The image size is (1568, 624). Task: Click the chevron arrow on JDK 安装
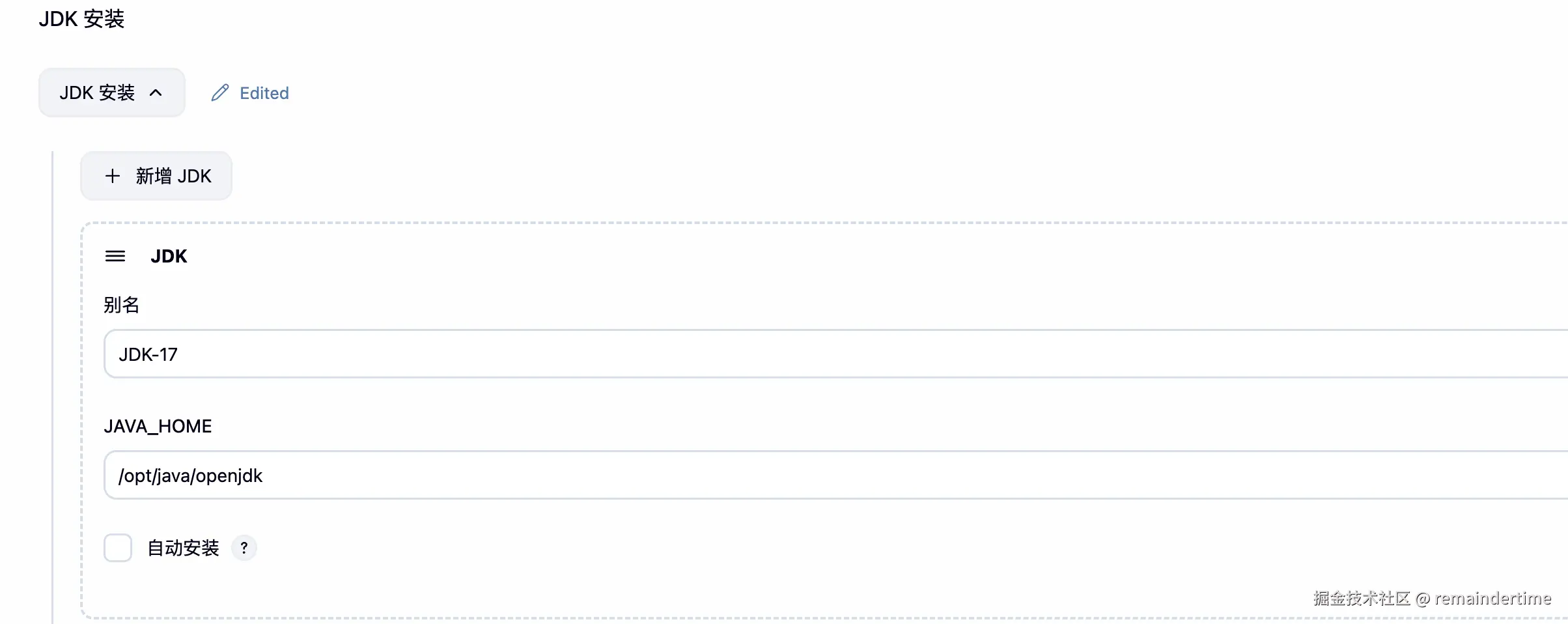pos(156,93)
